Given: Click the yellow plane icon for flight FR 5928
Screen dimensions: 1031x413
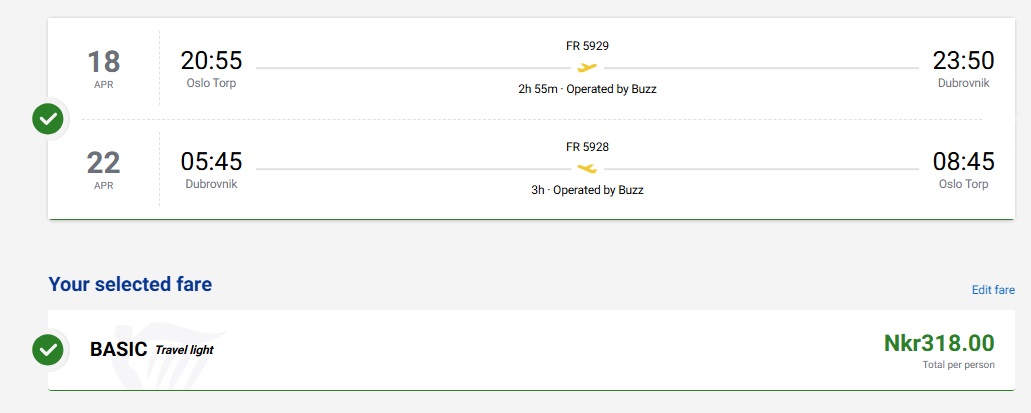Looking at the screenshot, I should click(587, 168).
